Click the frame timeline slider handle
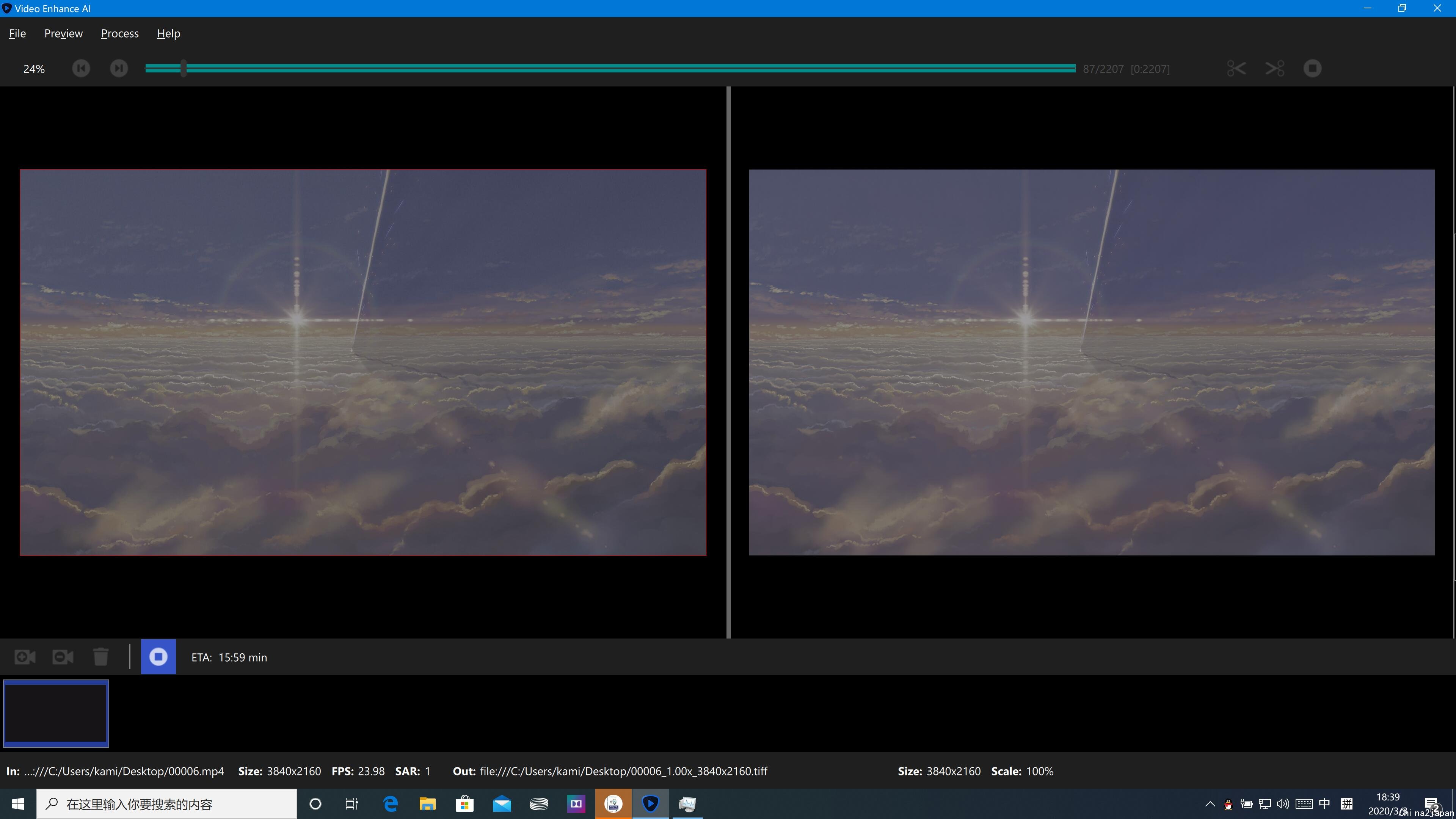 184,68
